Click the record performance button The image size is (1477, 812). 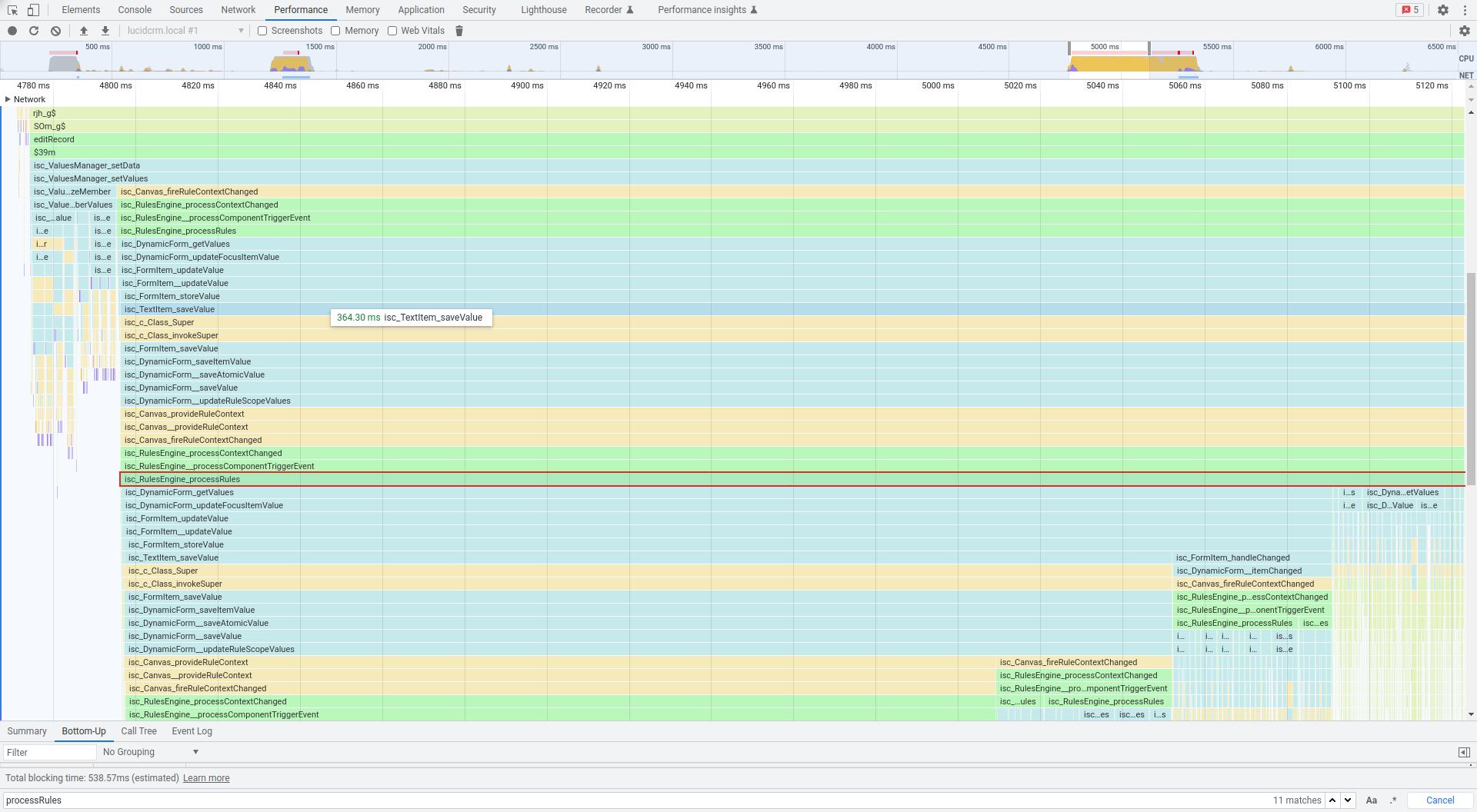point(12,31)
